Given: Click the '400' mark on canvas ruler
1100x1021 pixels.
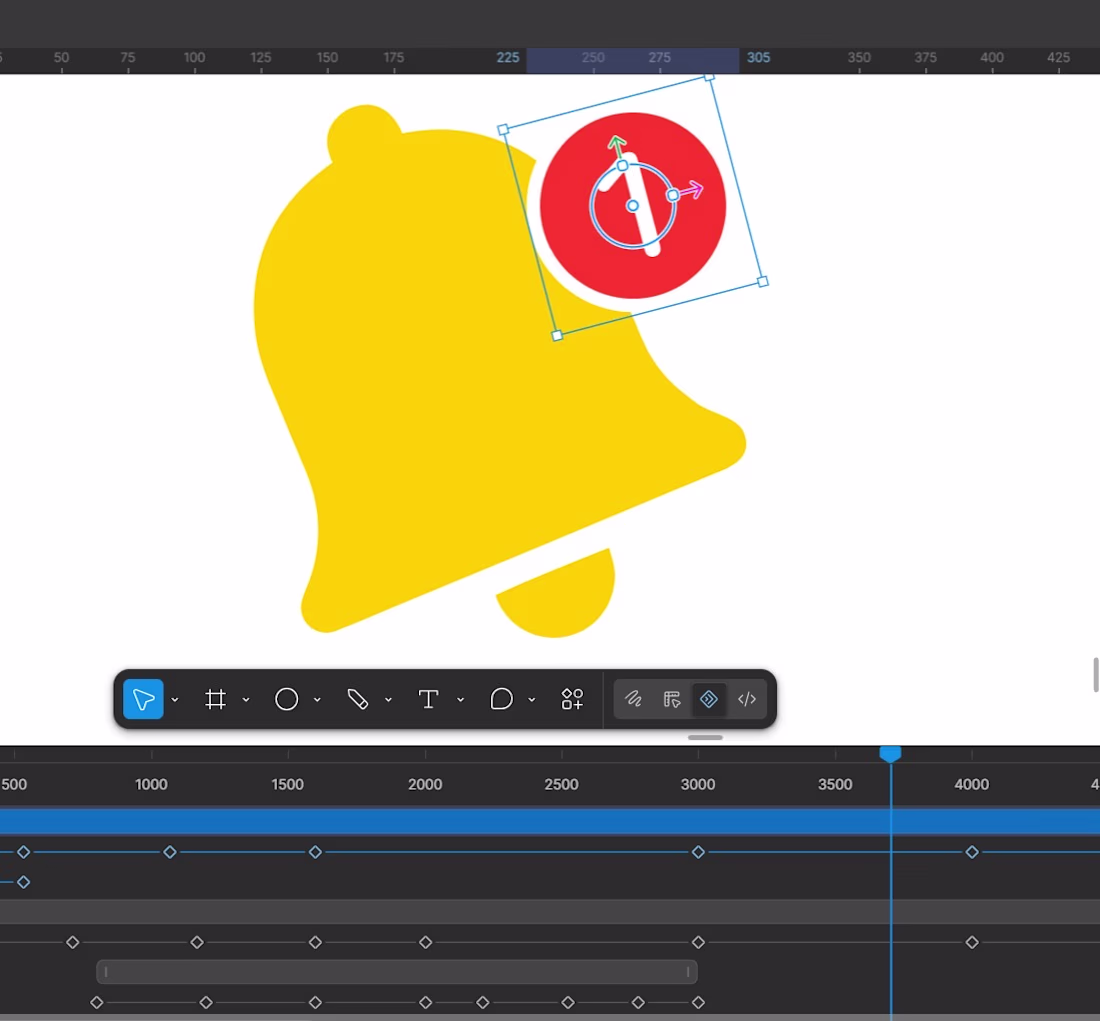Looking at the screenshot, I should (x=992, y=58).
